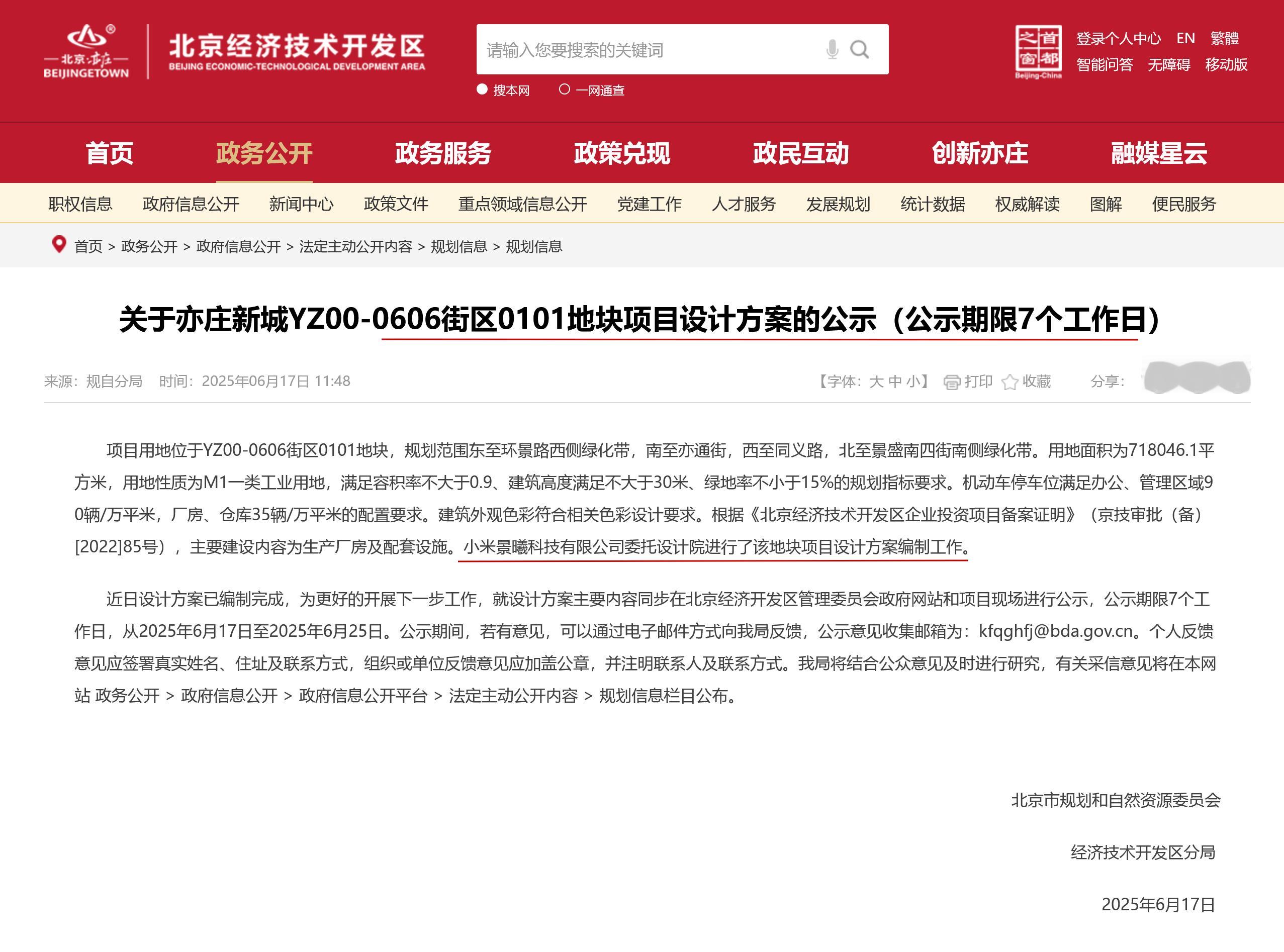Open the 政务服务 main navigation tab
Screen dimensions: 1284x952
(x=443, y=153)
